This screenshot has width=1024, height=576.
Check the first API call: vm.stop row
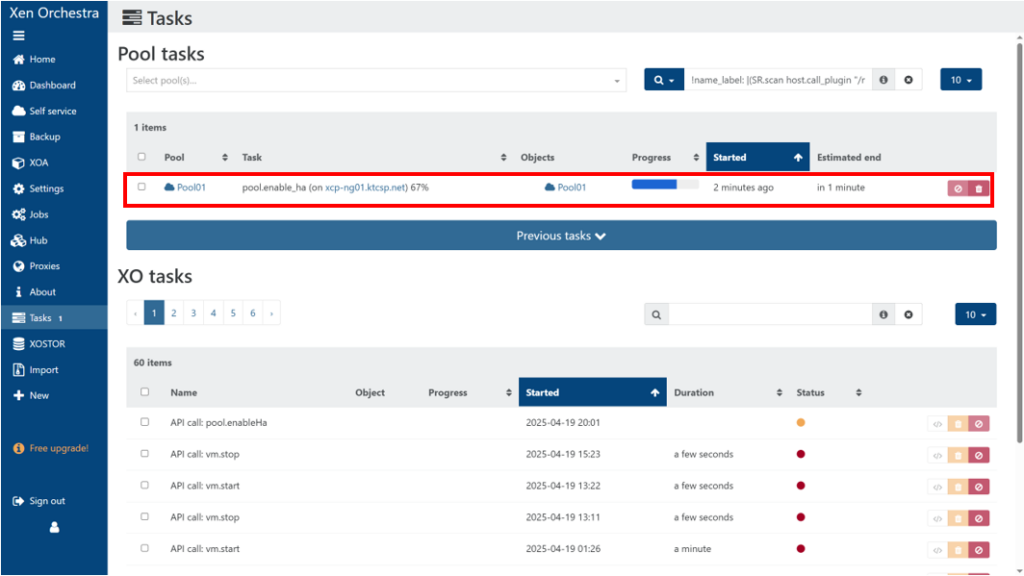tap(145, 454)
